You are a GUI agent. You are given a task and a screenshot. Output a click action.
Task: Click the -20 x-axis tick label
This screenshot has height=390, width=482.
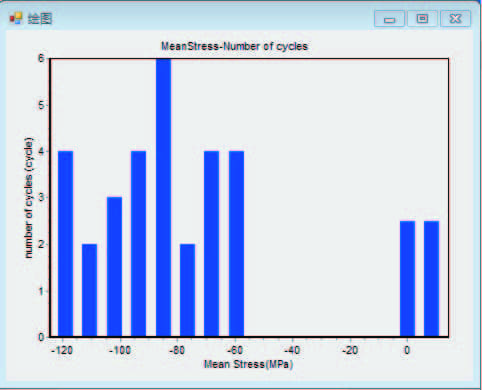point(350,350)
